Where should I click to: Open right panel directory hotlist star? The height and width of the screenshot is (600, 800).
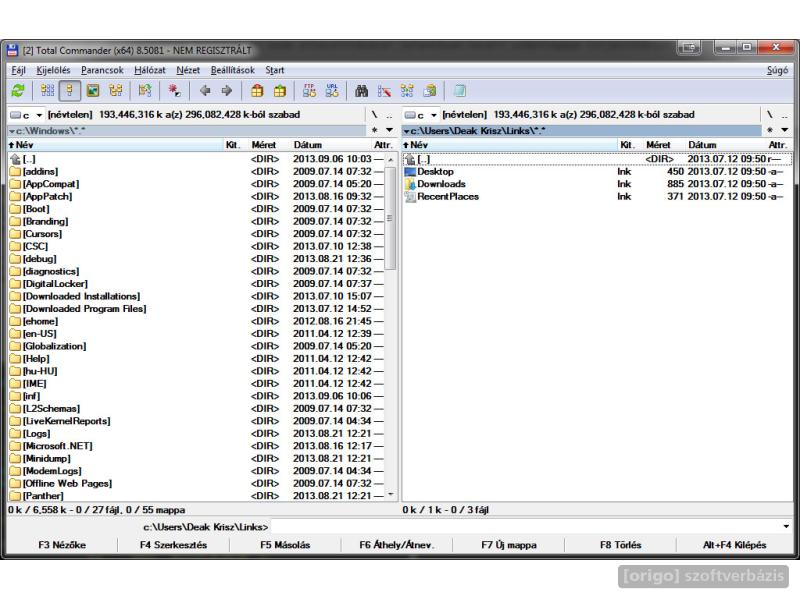[x=770, y=131]
